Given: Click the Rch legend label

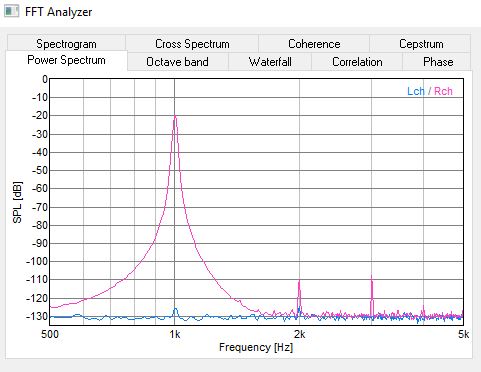Looking at the screenshot, I should pos(443,91).
